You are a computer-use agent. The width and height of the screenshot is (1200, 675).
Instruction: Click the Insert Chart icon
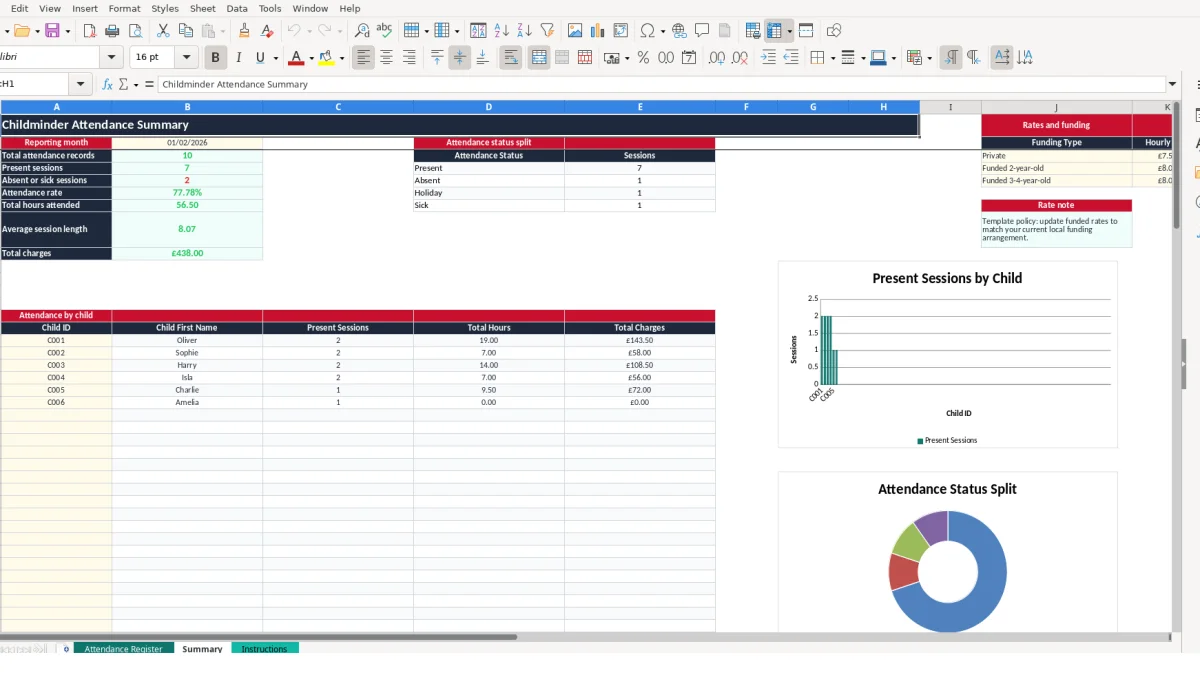coord(598,31)
